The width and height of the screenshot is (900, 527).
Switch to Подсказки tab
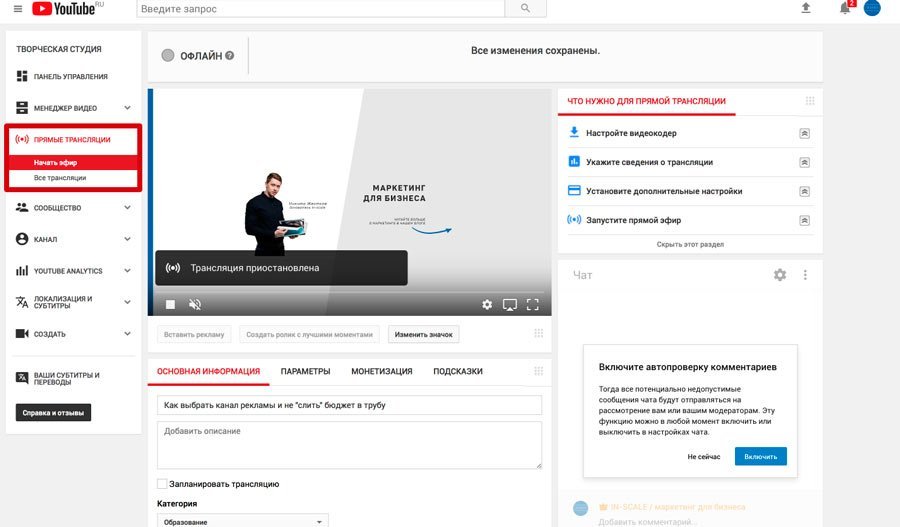458,371
